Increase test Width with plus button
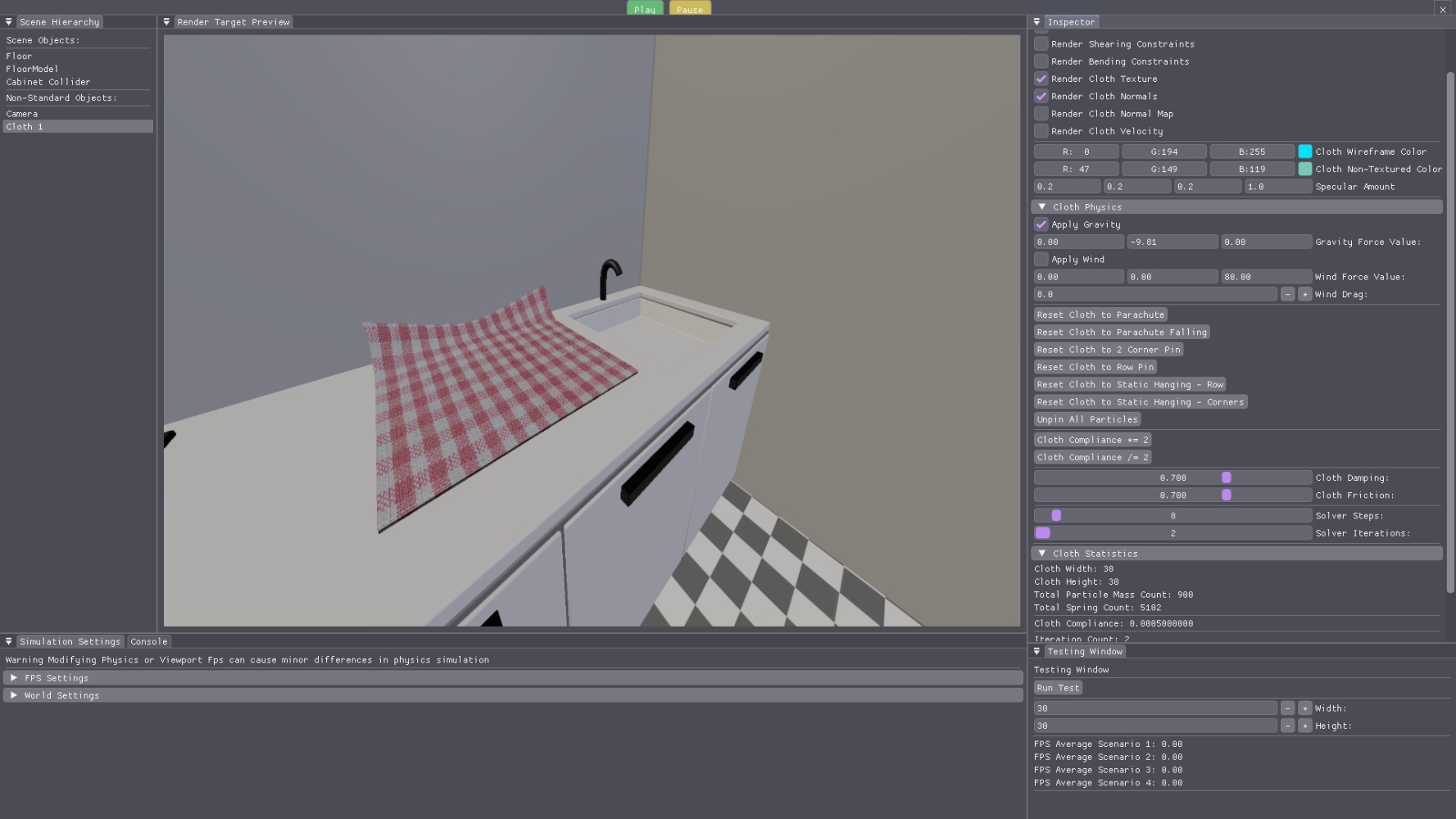Screen dimensions: 1456x819 (1304, 708)
